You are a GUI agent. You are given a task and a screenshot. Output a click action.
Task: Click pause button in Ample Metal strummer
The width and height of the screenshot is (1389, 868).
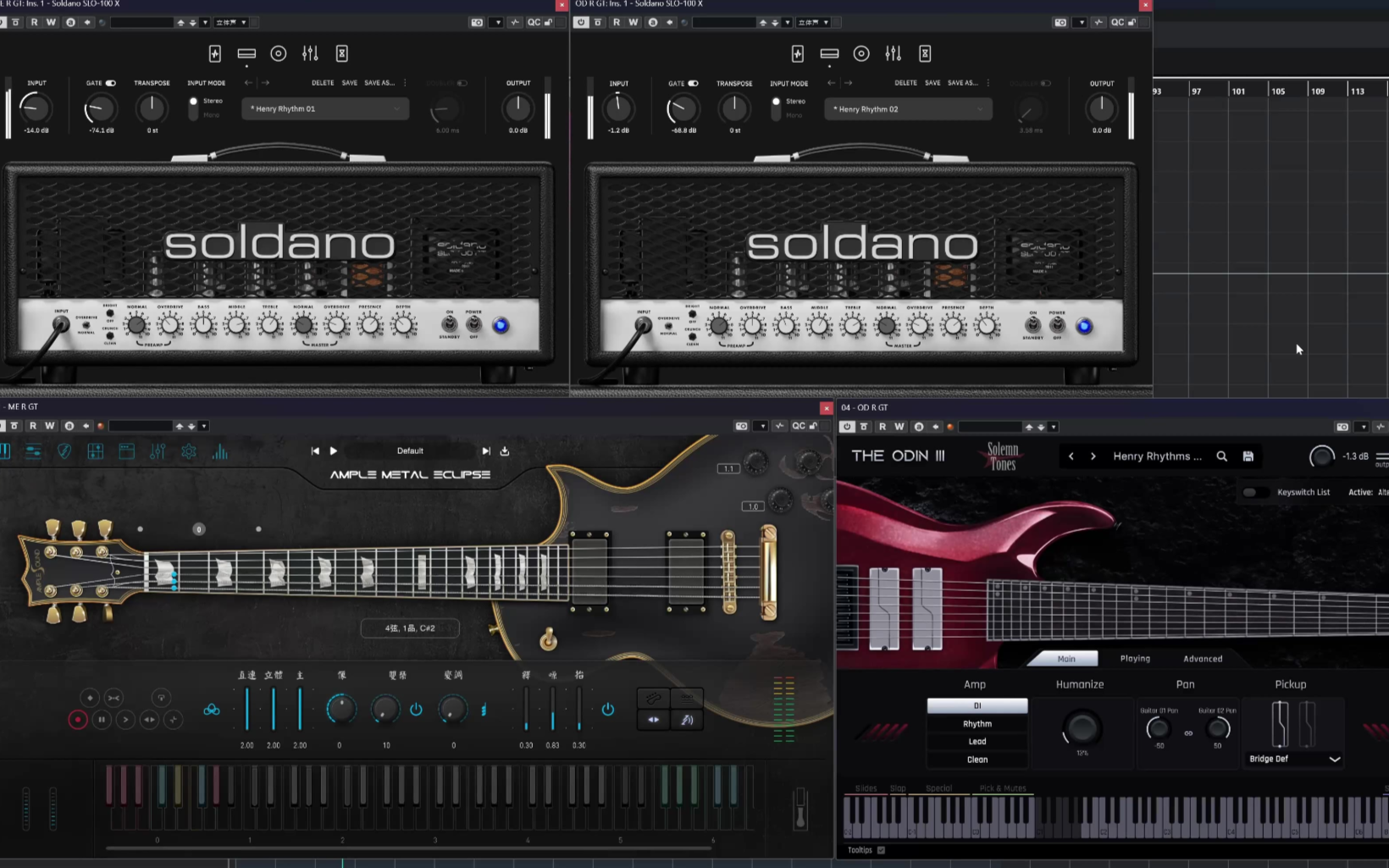coord(102,720)
